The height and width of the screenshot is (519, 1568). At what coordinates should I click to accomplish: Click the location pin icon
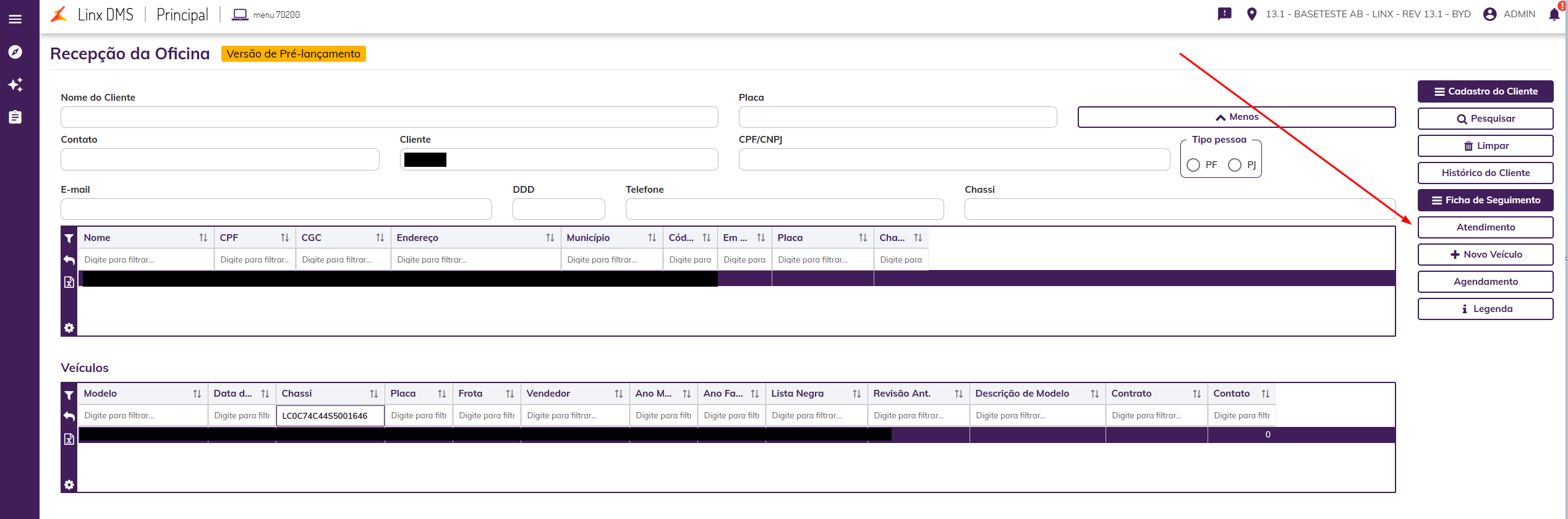(x=1251, y=14)
